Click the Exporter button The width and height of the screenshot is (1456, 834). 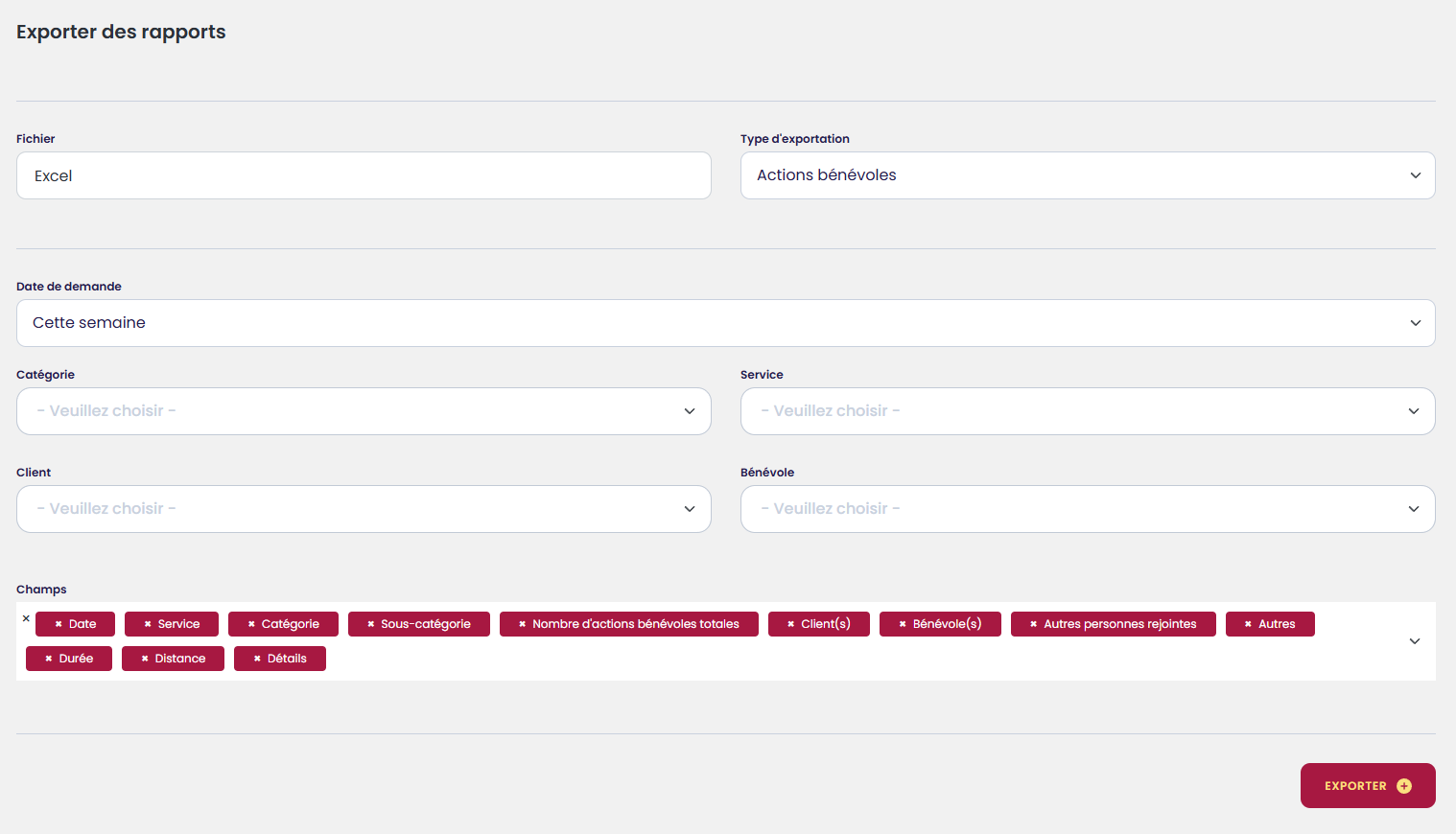click(x=1367, y=786)
